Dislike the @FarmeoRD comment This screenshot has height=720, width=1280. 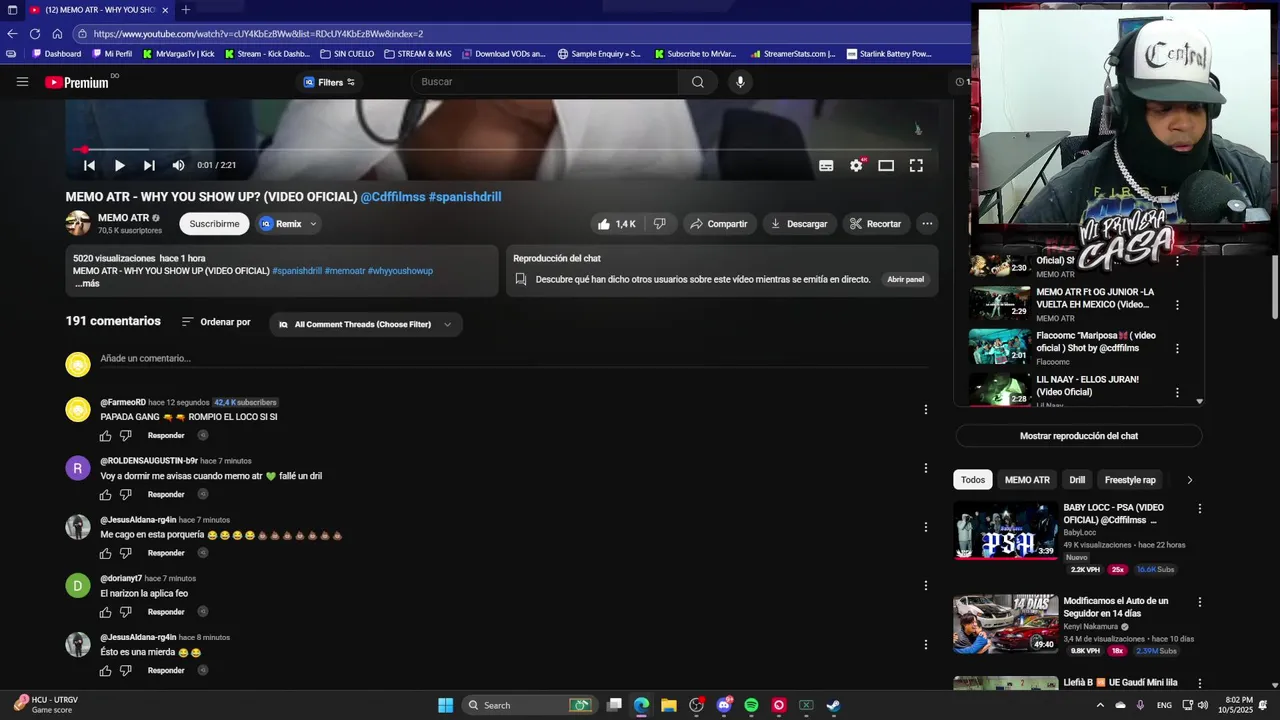[126, 436]
